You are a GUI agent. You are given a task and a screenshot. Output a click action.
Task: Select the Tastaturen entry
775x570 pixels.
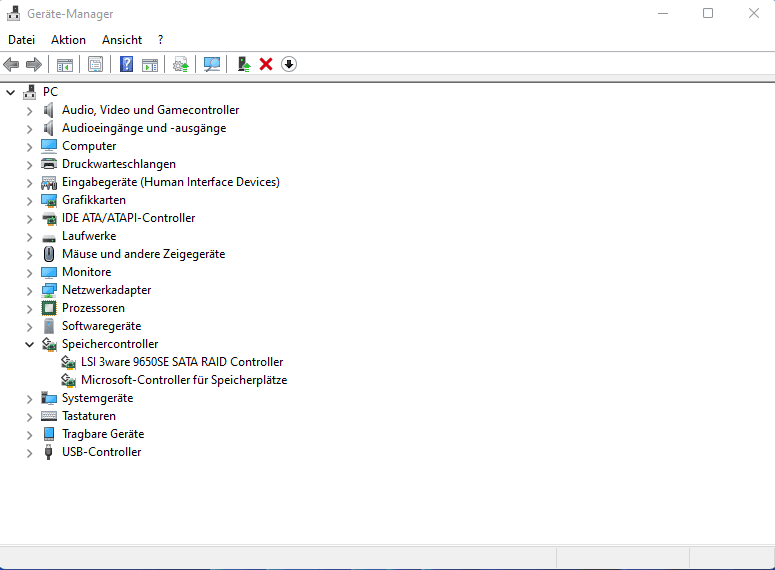(89, 416)
